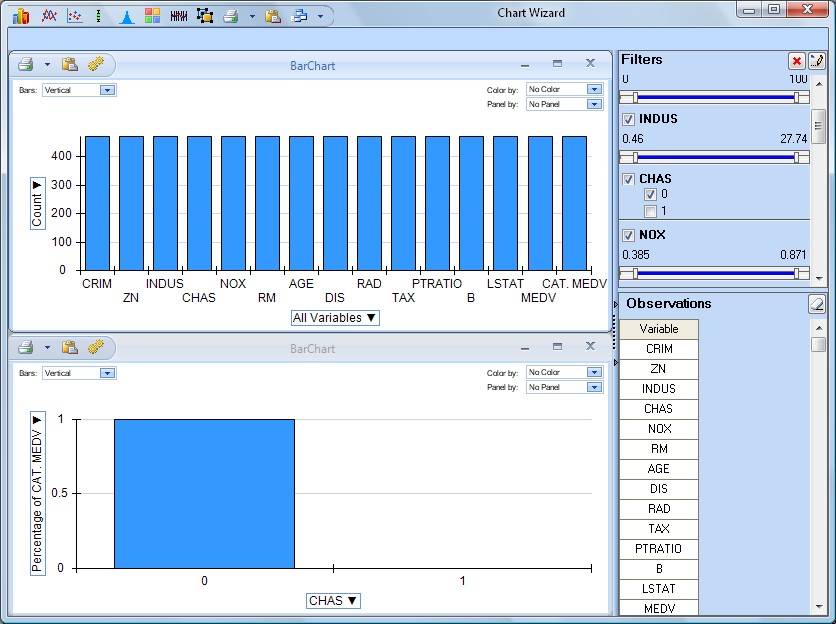Create a box plot from main toolbar
836x624 pixels.
tap(99, 16)
